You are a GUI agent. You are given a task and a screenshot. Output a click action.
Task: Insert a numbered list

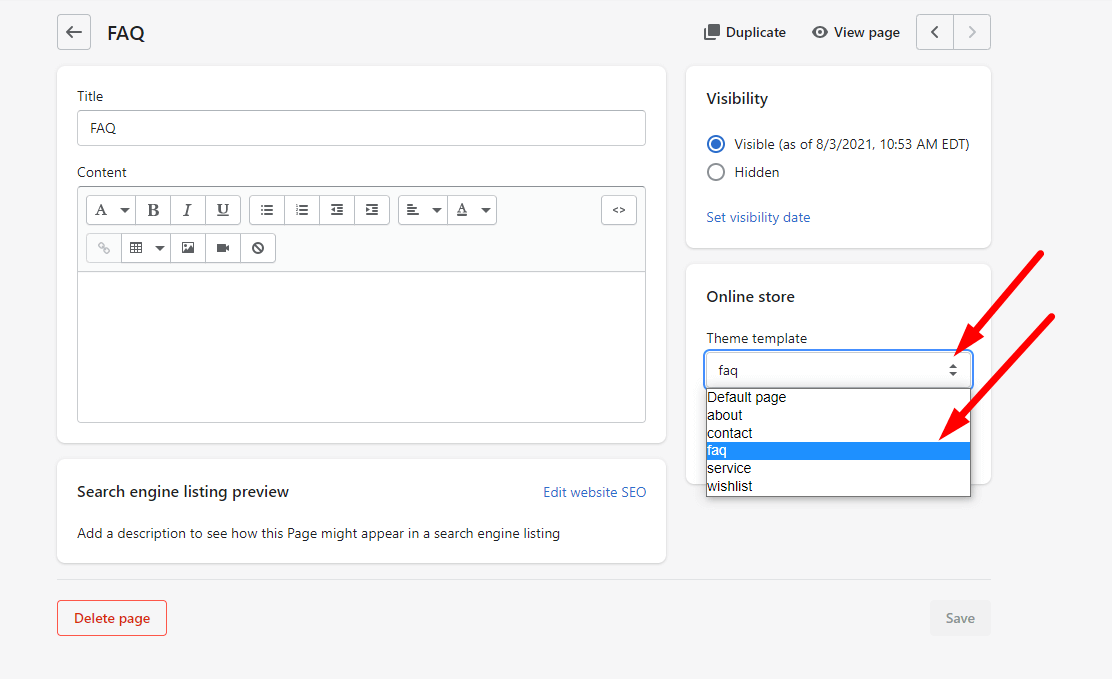point(302,210)
